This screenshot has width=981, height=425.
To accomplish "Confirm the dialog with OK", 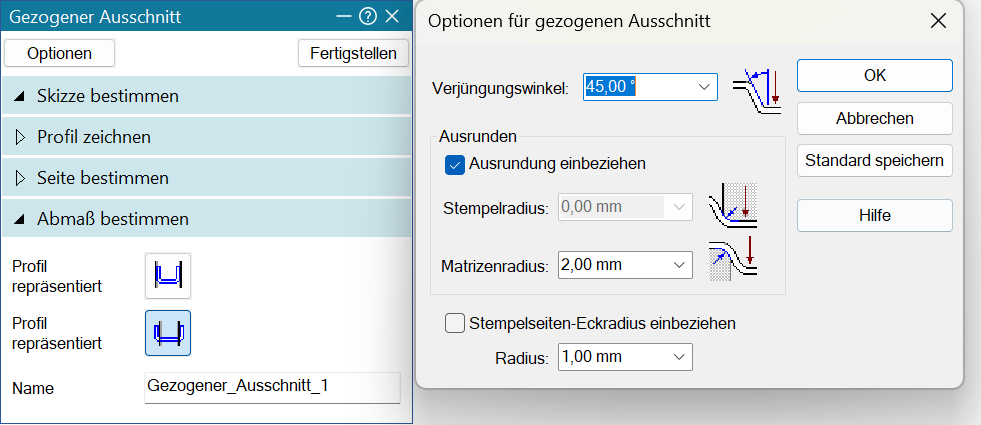I will click(874, 75).
